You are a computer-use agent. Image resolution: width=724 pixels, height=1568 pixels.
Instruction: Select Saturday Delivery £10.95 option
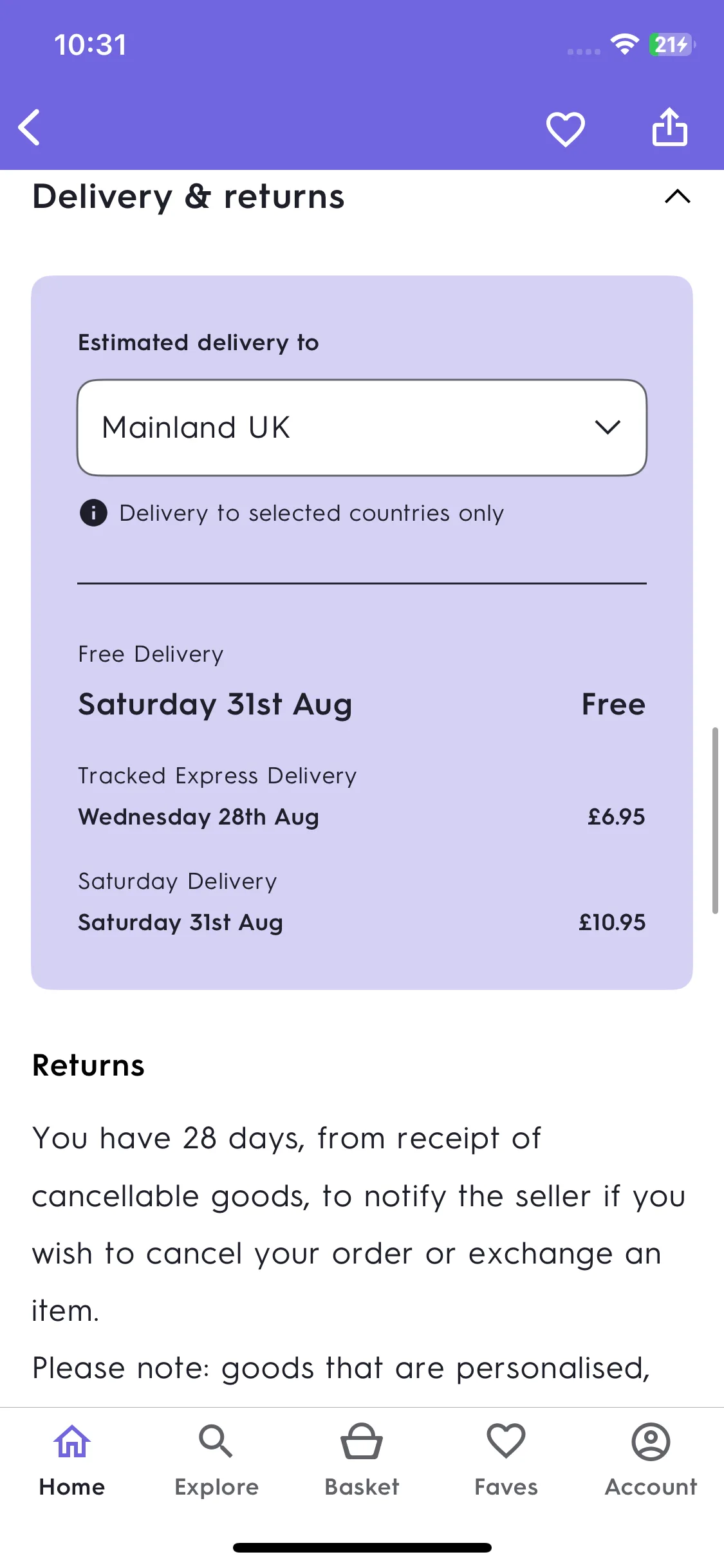(362, 902)
